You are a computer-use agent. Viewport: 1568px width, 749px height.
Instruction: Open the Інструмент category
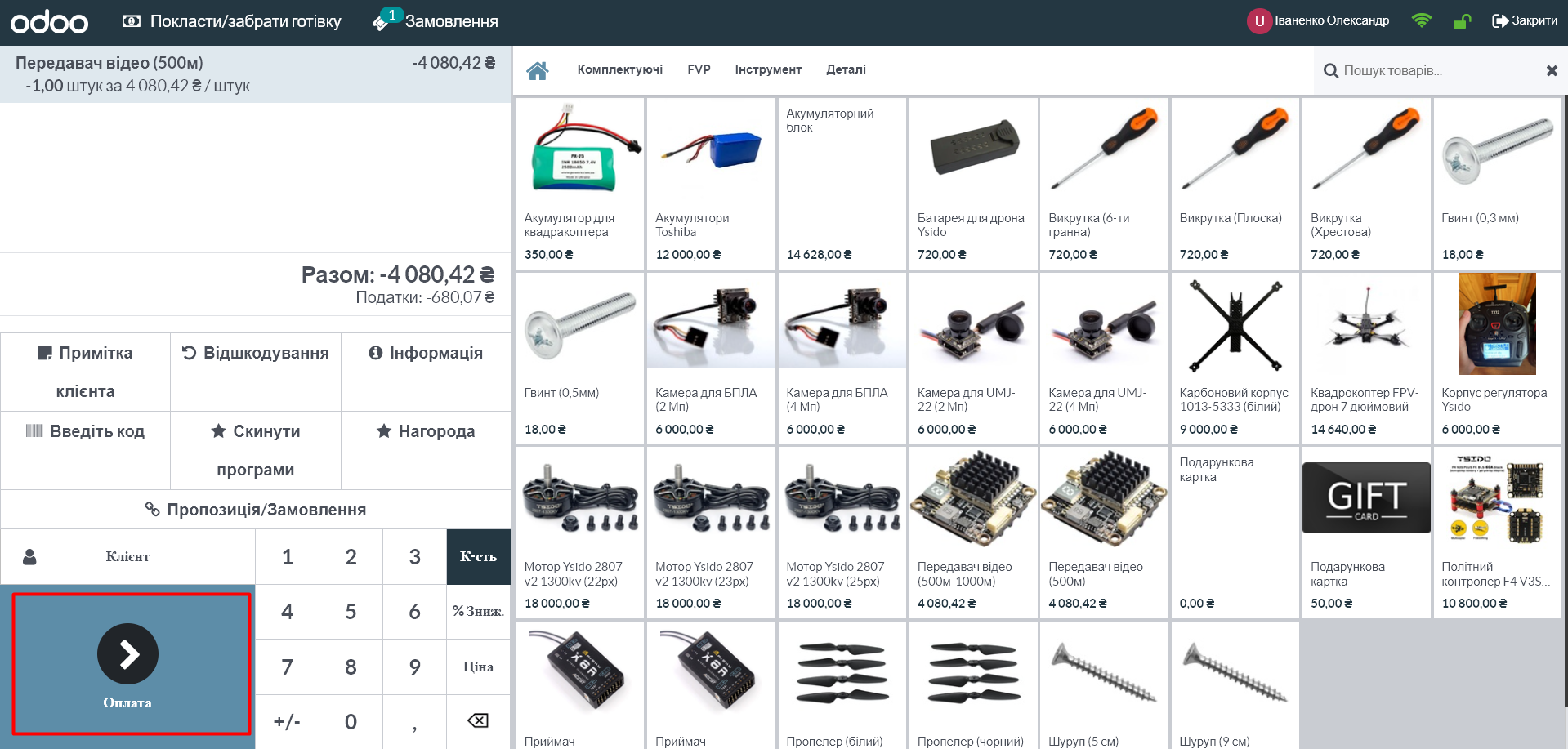pyautogui.click(x=767, y=70)
